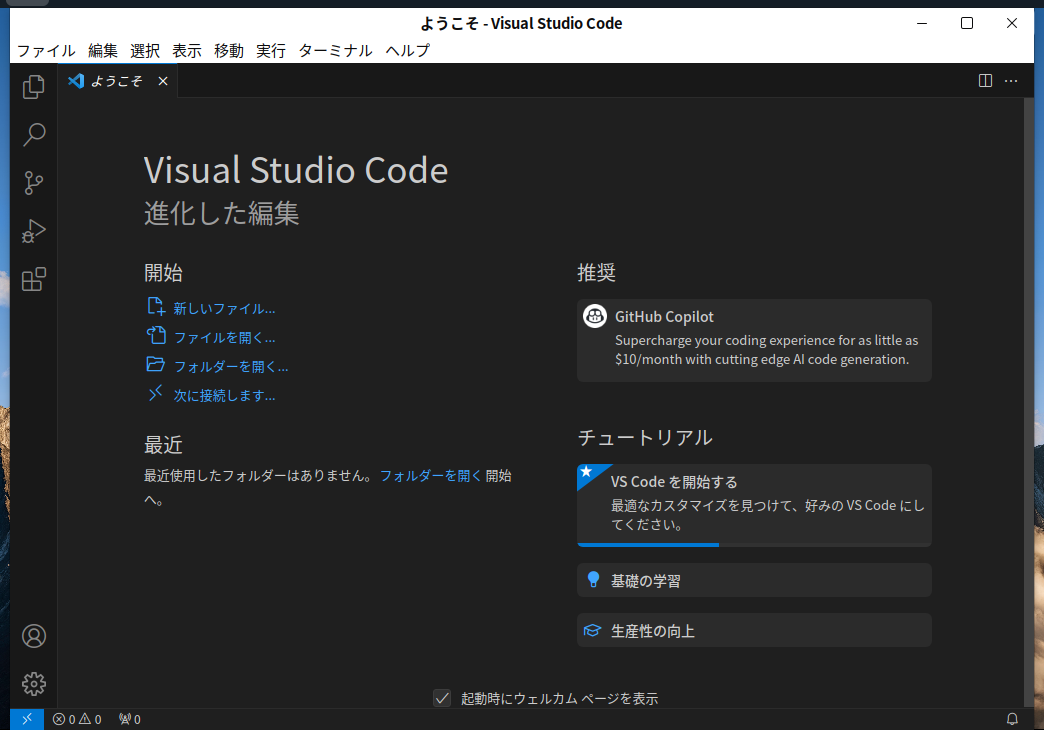Click the remote window indicator in status bar
The image size is (1044, 730).
pyautogui.click(x=27, y=719)
